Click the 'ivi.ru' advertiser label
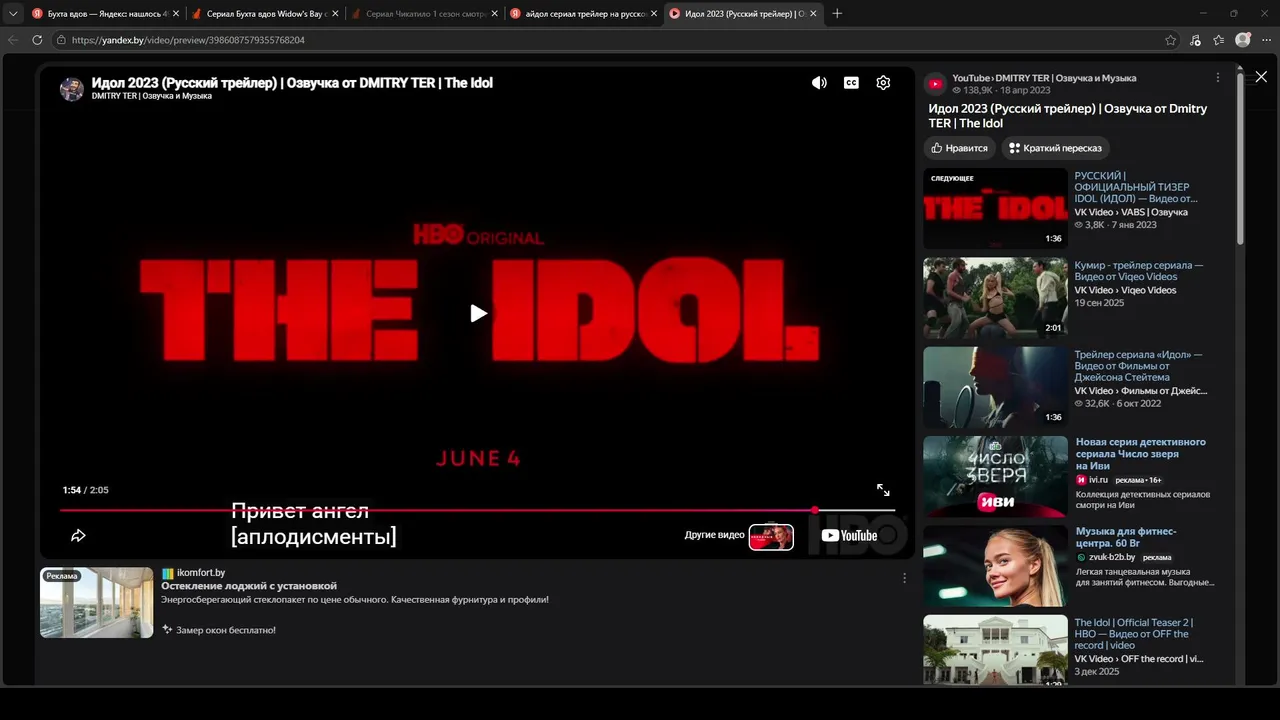The image size is (1280, 720). [1100, 480]
